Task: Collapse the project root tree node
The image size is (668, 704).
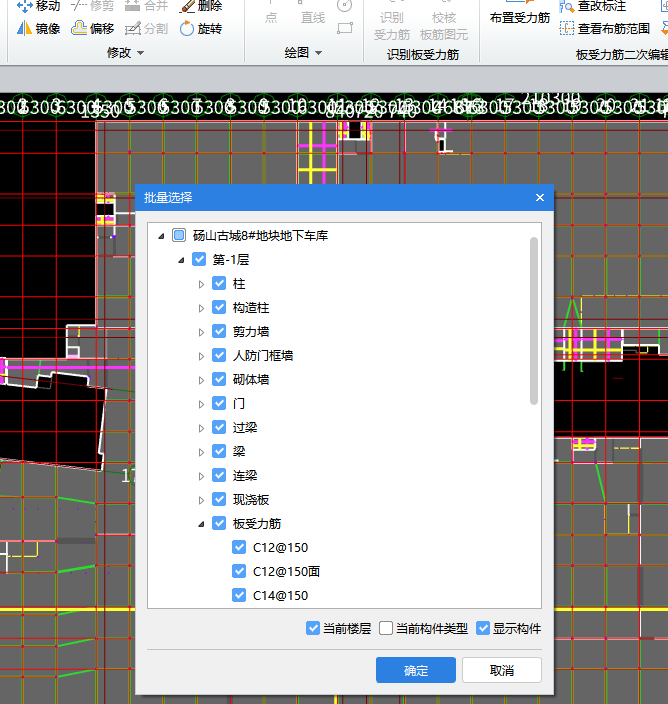Action: 161,236
